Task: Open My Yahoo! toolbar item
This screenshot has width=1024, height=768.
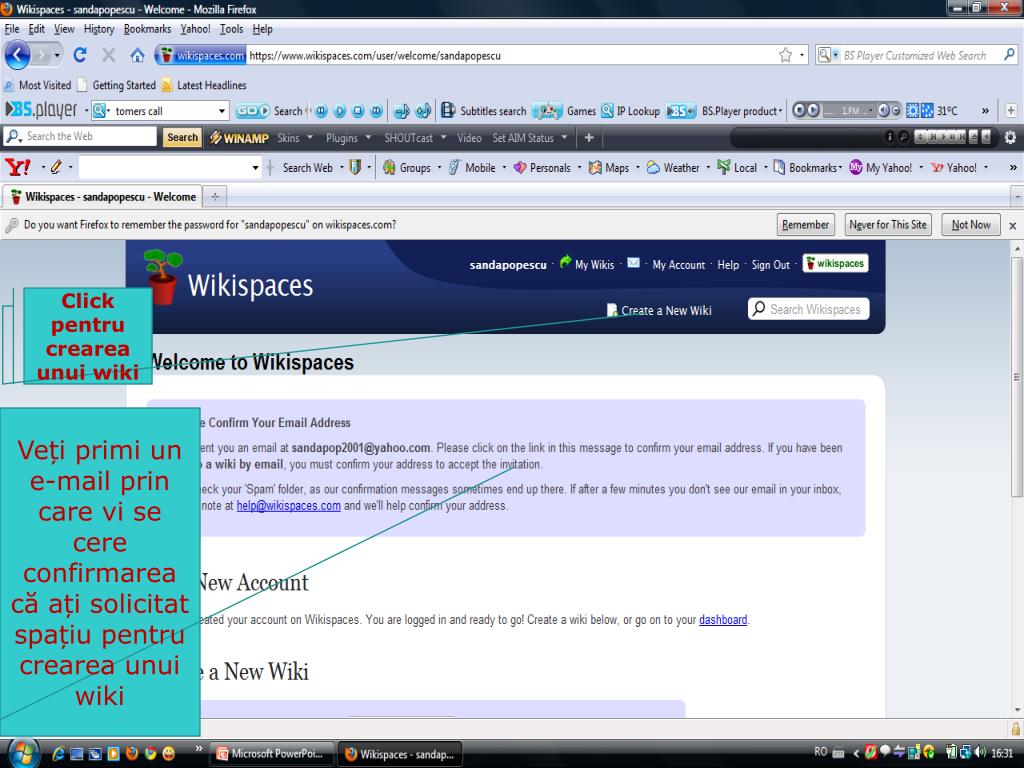Action: coord(880,168)
